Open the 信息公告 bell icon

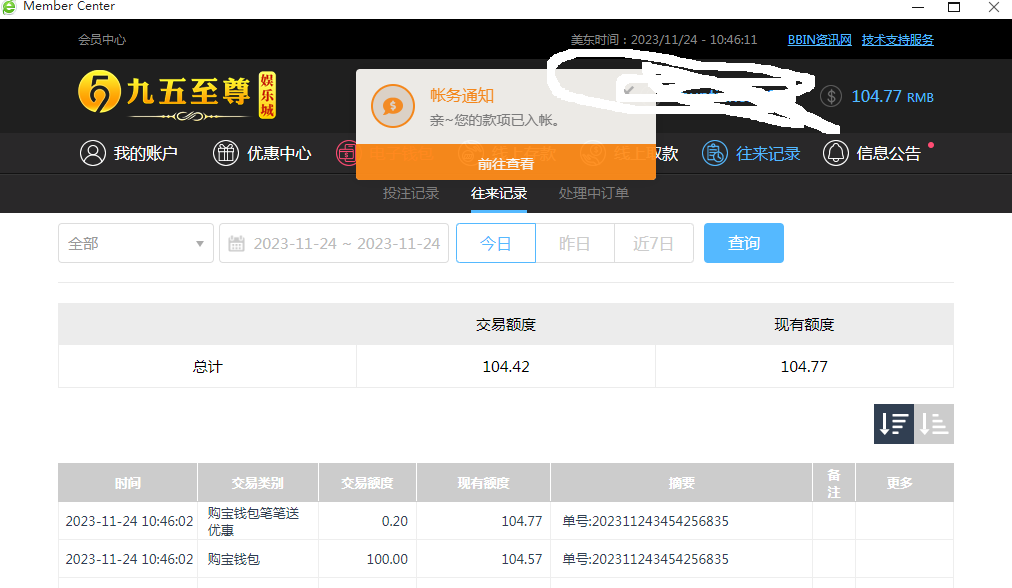(x=836, y=153)
